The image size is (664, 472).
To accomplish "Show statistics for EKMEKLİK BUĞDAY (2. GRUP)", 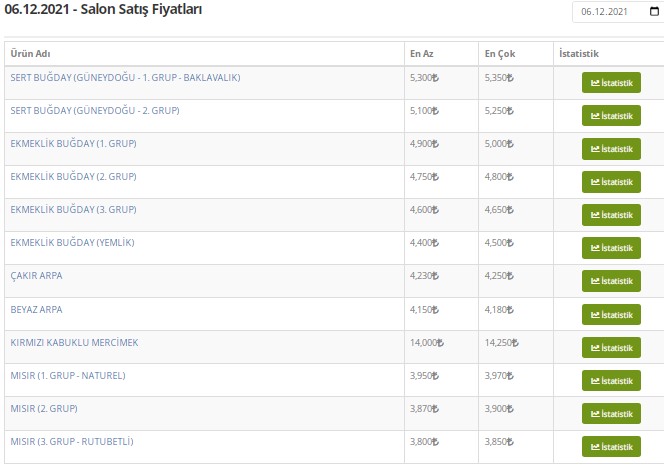I will 611,182.
